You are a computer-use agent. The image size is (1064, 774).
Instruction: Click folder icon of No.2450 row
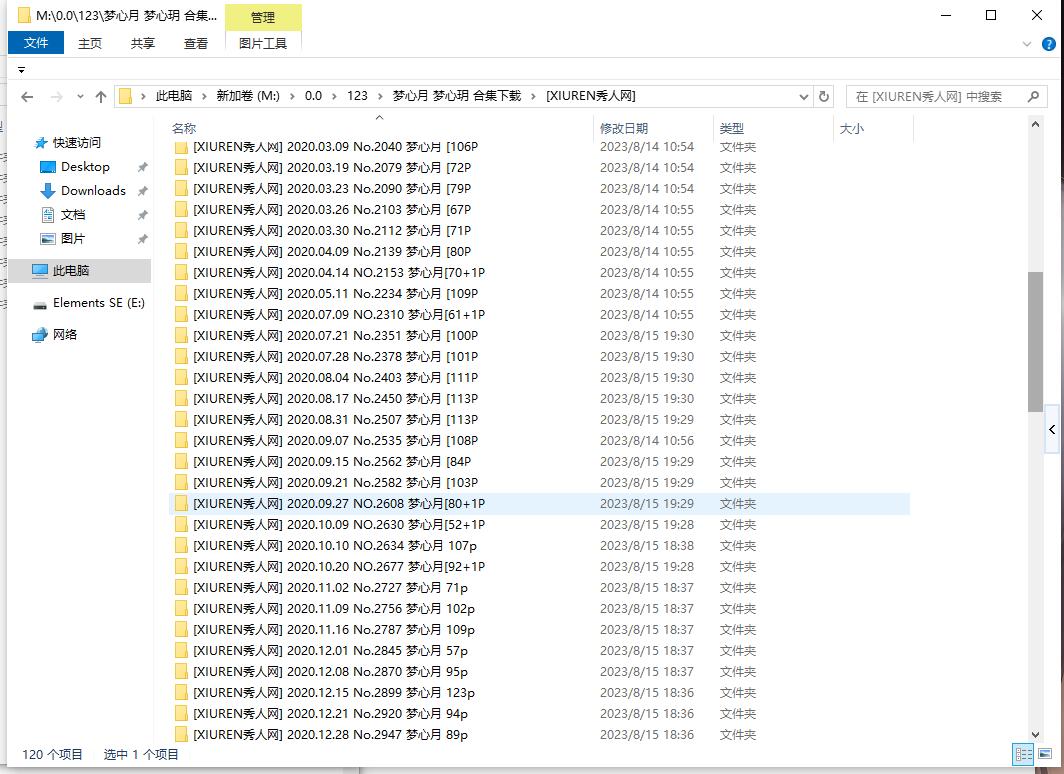click(181, 399)
